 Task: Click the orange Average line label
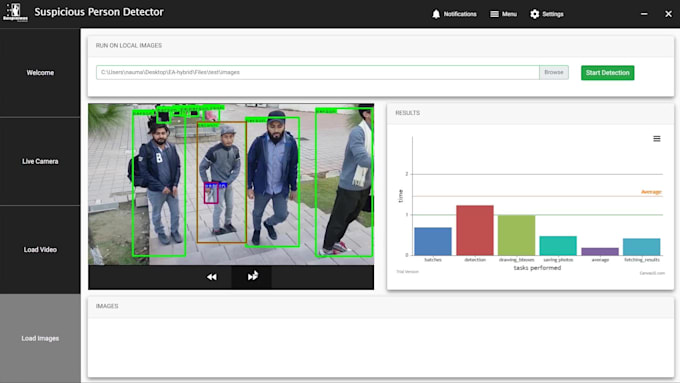651,192
